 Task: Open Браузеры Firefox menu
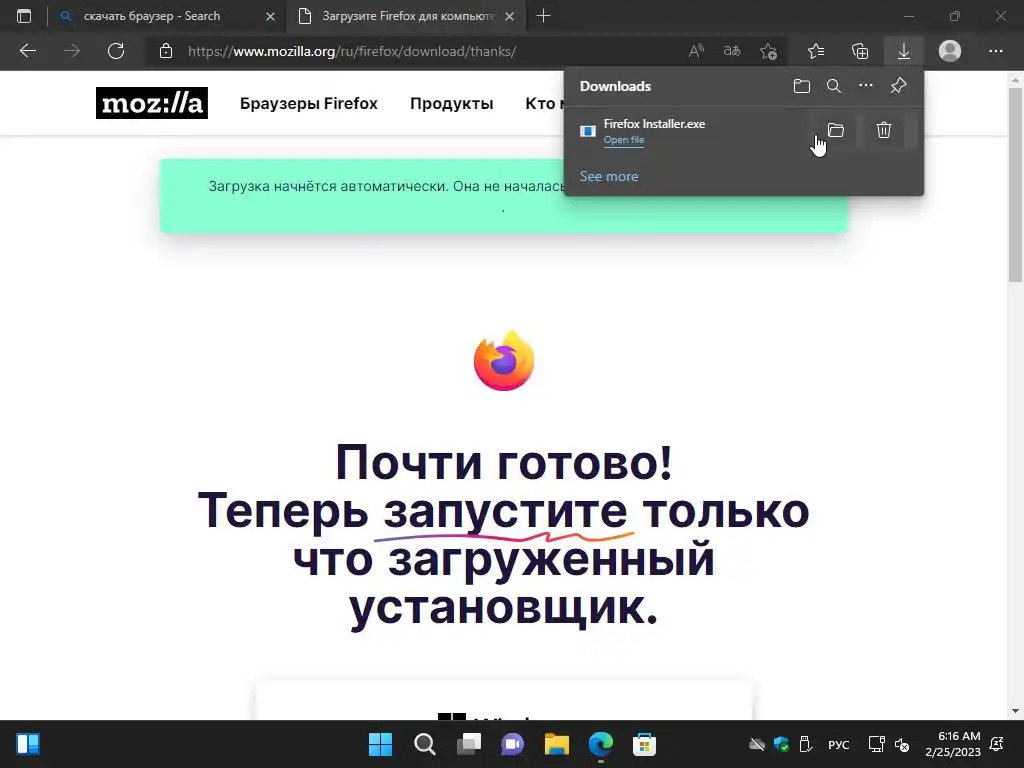coord(308,103)
